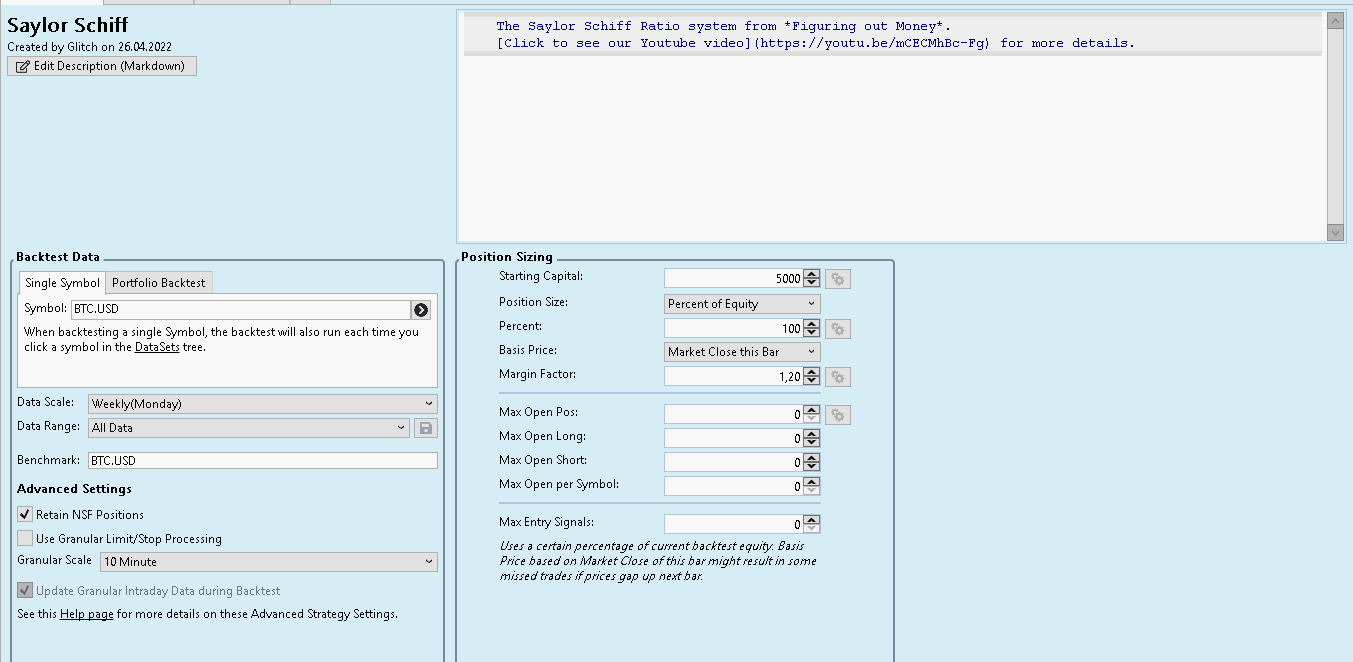Viewport: 1353px width, 662px height.
Task: Open the Basis Price dropdown
Action: click(x=742, y=352)
